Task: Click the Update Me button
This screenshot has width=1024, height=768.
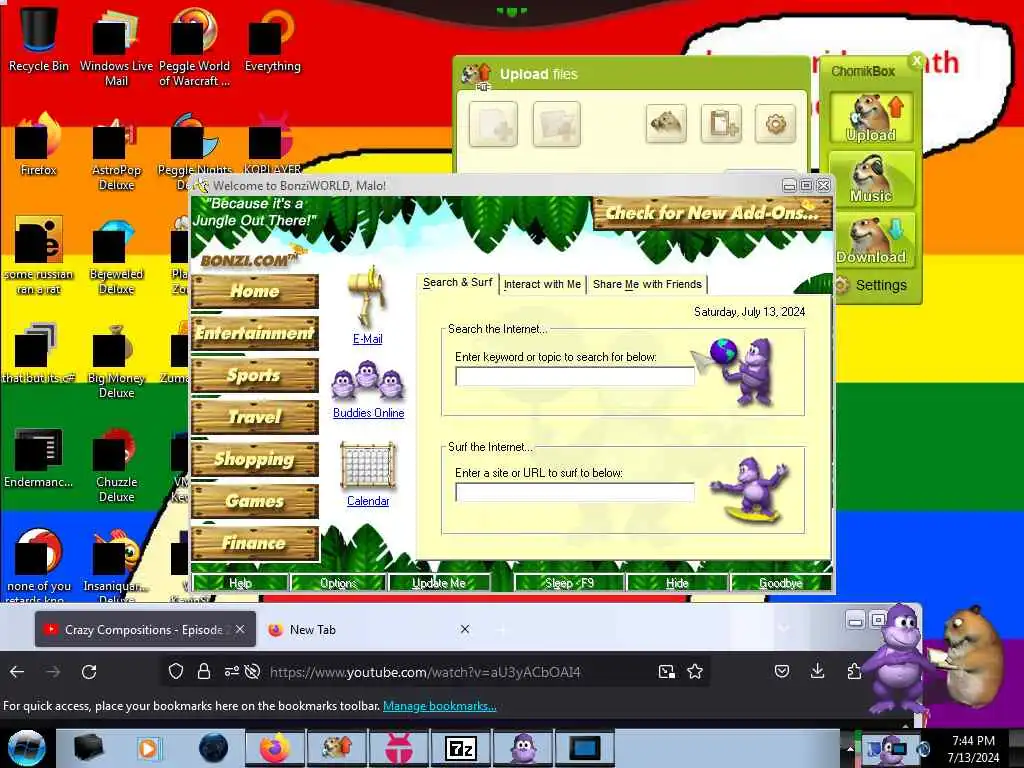Action: [439, 583]
